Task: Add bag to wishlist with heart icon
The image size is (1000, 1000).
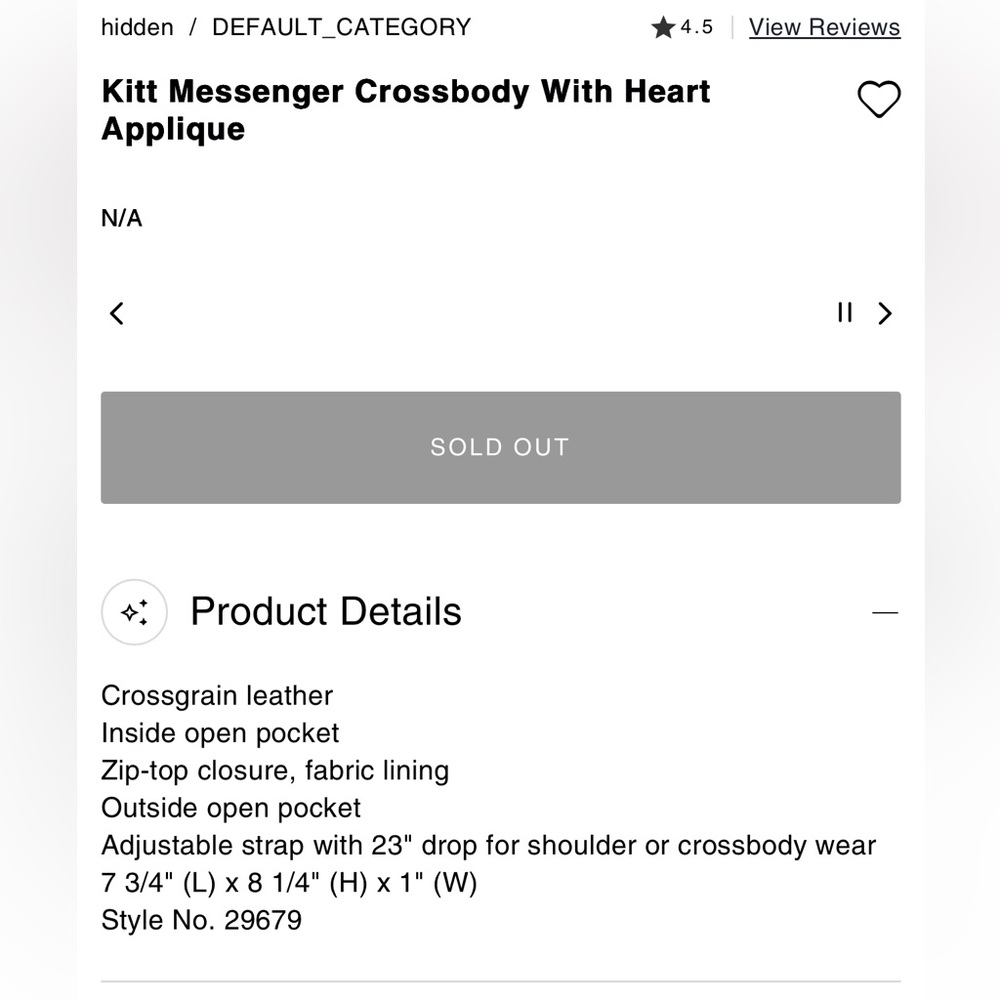Action: tap(879, 99)
